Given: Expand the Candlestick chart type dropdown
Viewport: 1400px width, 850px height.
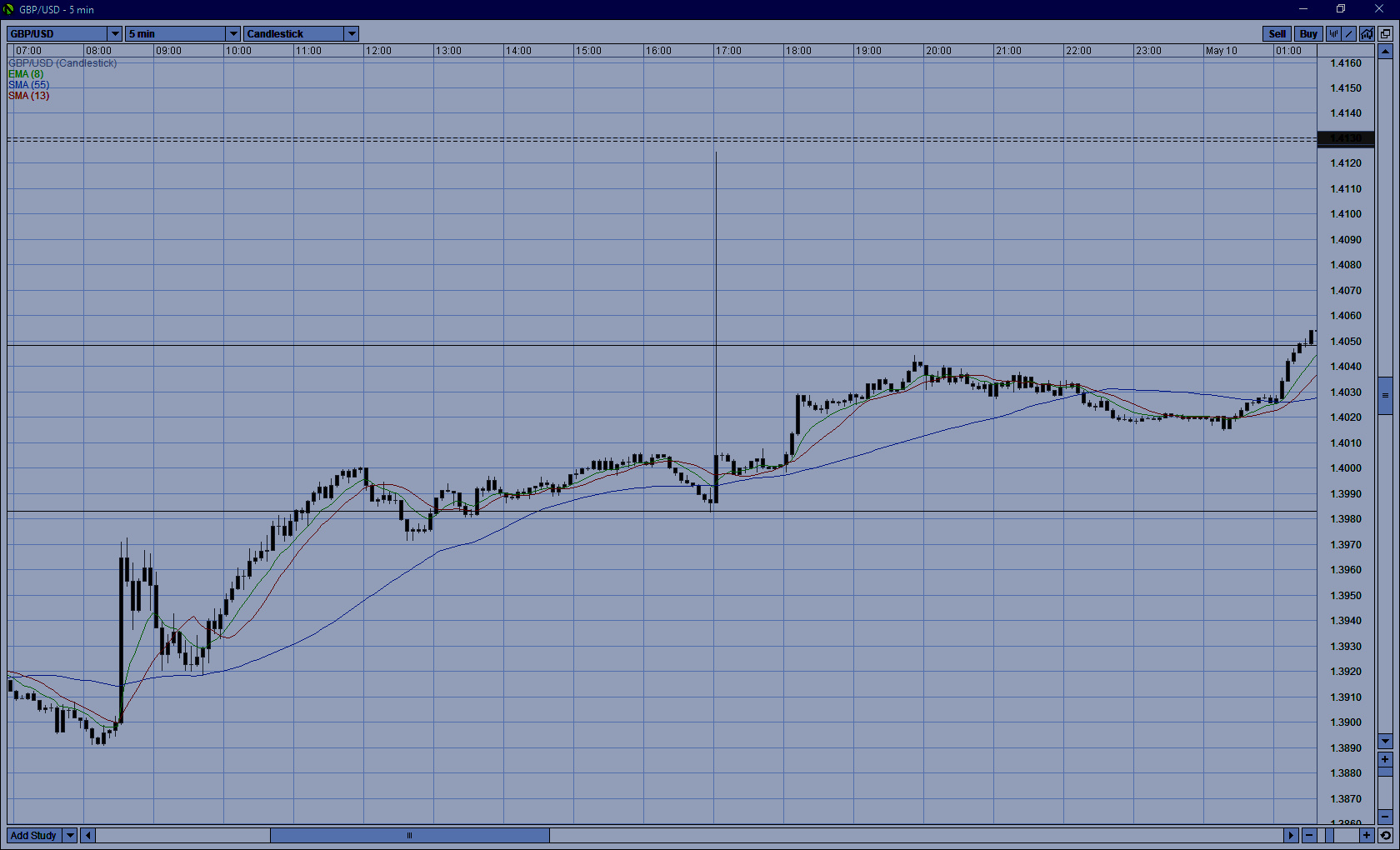Looking at the screenshot, I should click(x=352, y=34).
